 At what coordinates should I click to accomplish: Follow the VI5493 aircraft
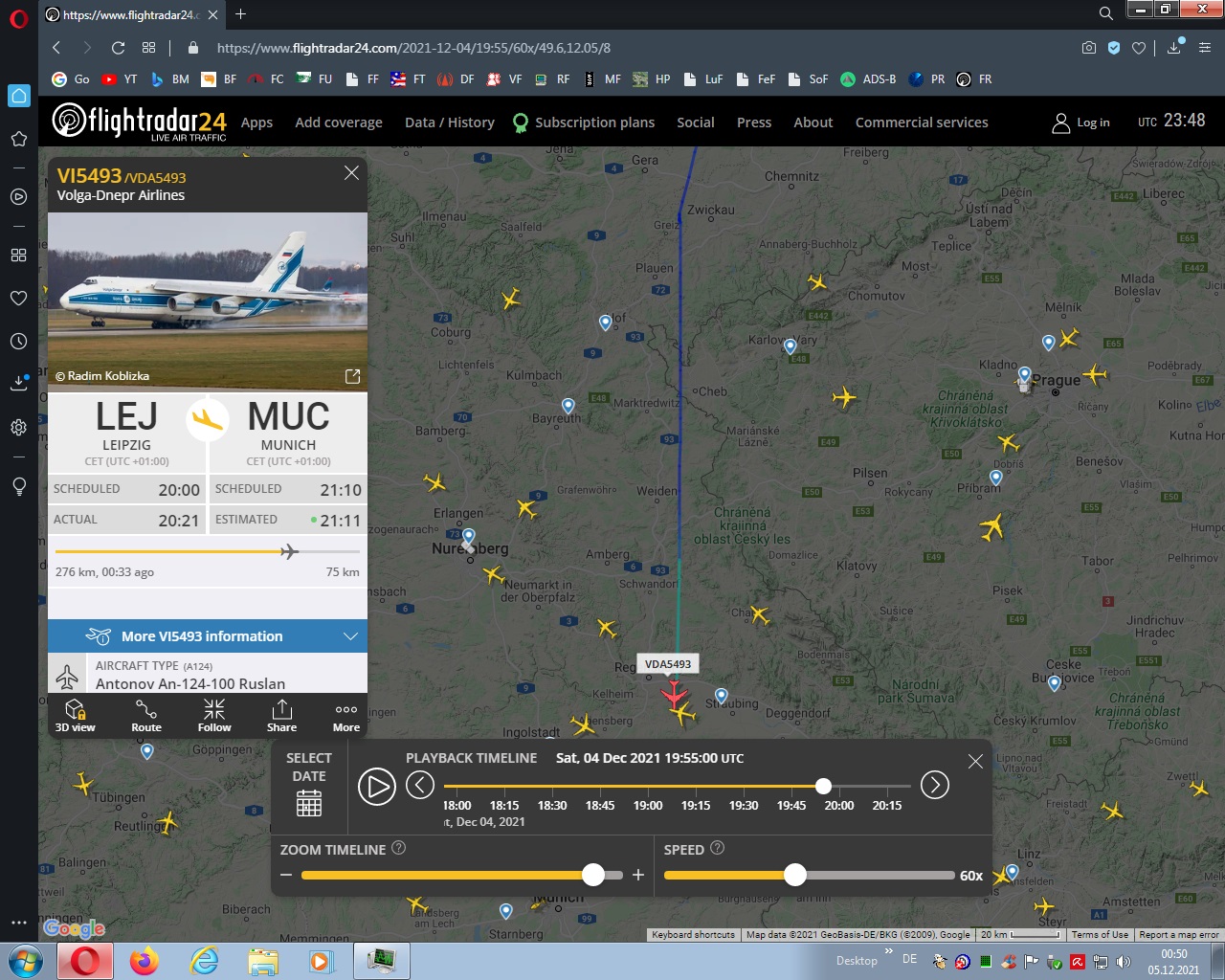point(214,715)
